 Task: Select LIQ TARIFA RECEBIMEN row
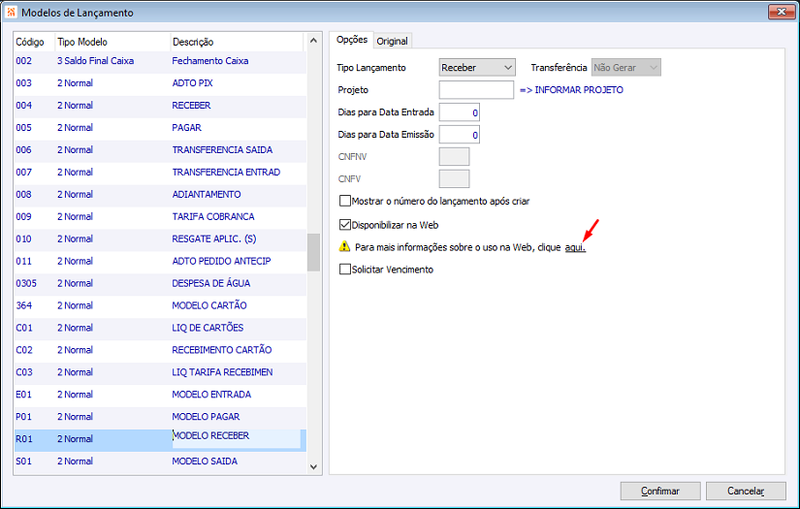tap(161, 372)
